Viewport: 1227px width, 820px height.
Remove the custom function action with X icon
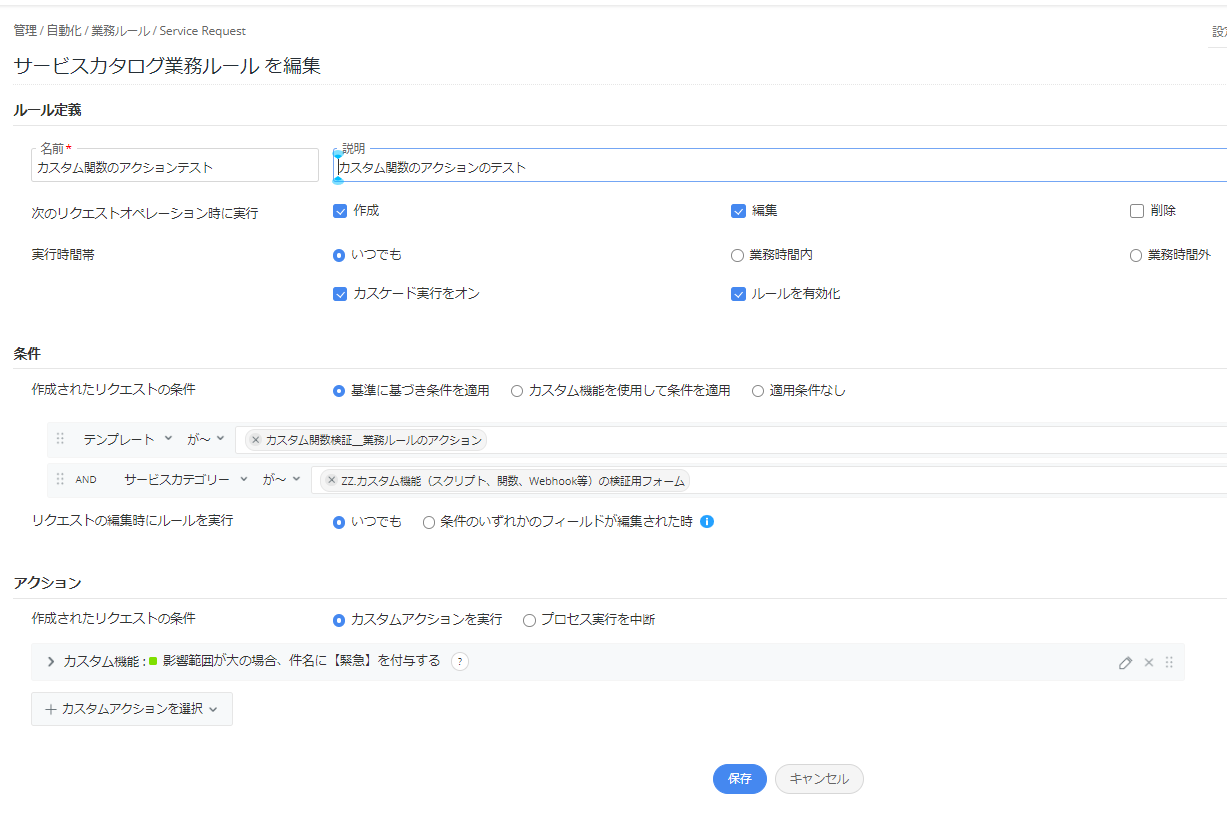(1148, 662)
